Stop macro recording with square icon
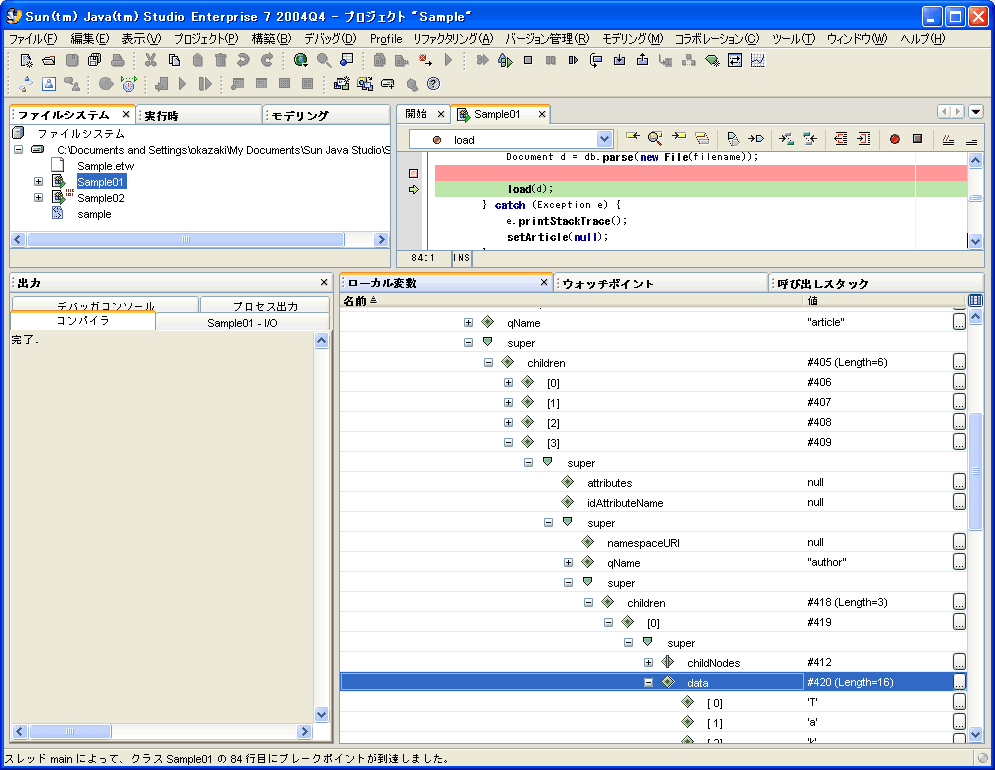The image size is (995, 770). (918, 138)
